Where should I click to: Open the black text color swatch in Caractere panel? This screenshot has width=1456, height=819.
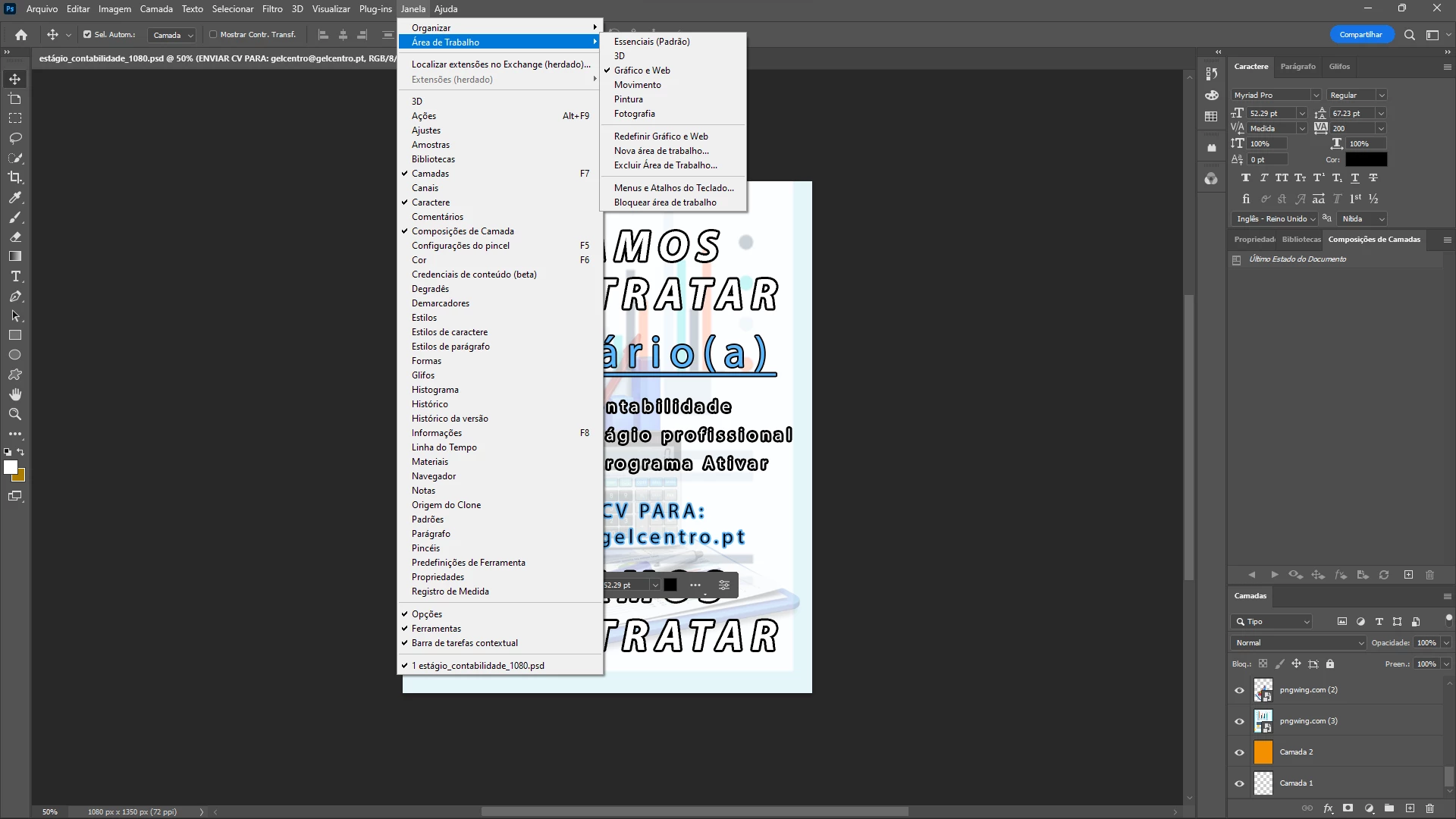tap(1366, 160)
